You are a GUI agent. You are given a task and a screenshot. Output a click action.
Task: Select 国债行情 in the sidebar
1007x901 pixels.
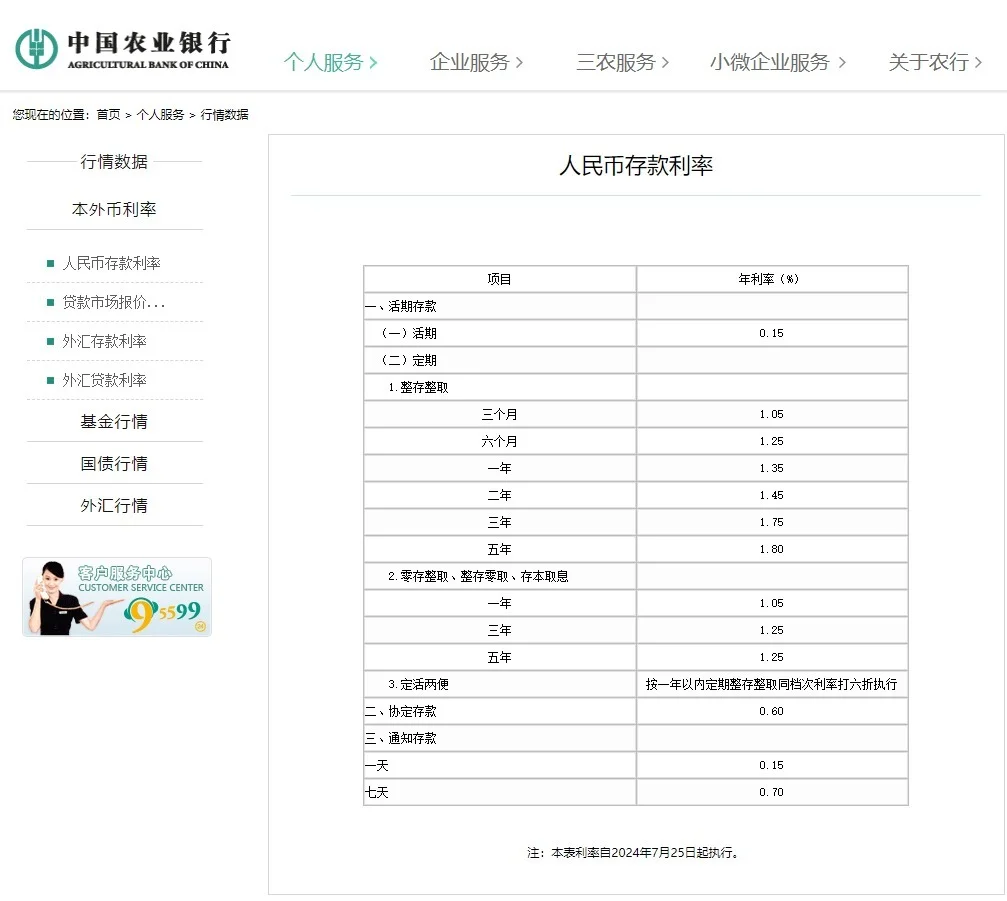(x=114, y=464)
